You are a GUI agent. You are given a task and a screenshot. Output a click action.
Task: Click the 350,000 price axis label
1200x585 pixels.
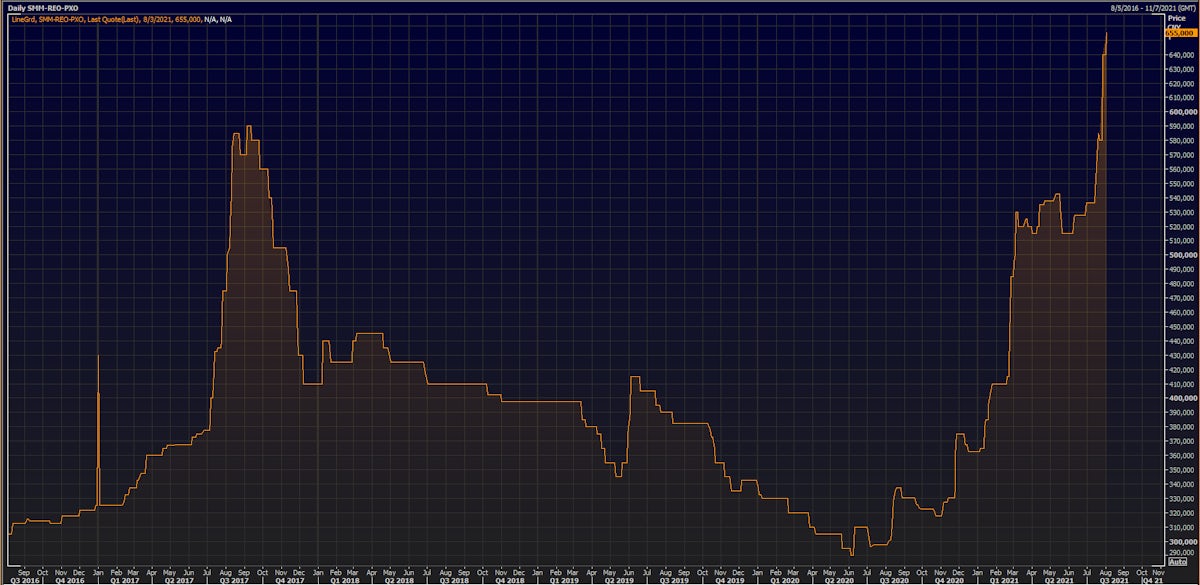1180,469
